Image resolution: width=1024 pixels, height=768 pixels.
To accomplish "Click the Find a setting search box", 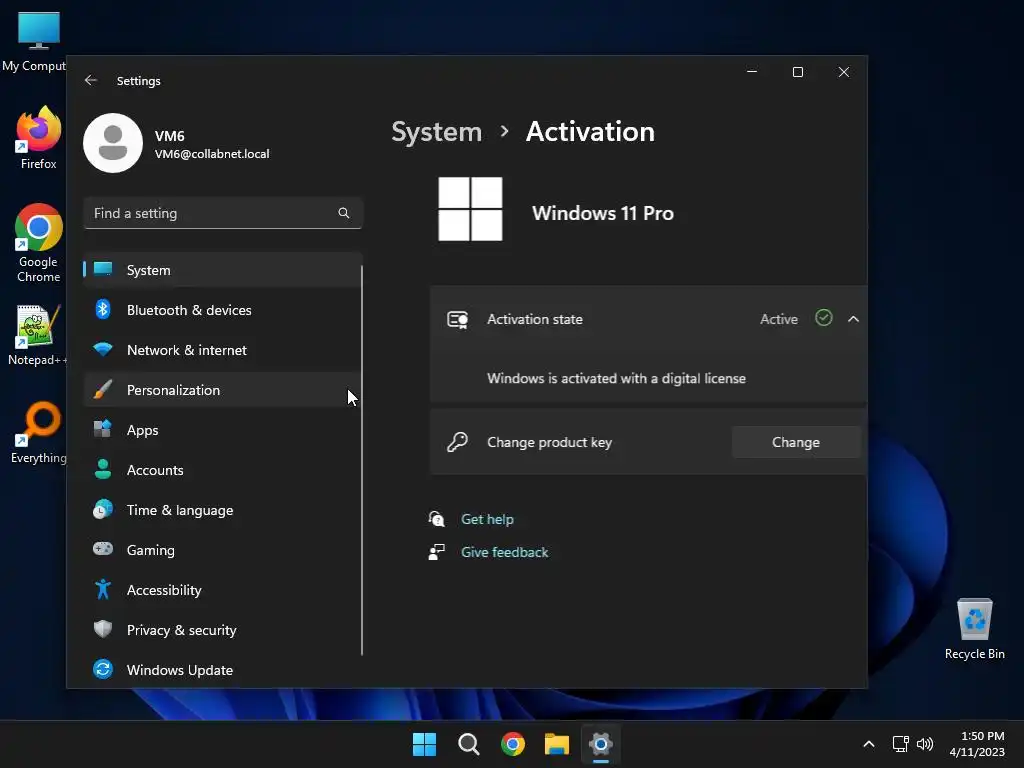I will 223,213.
